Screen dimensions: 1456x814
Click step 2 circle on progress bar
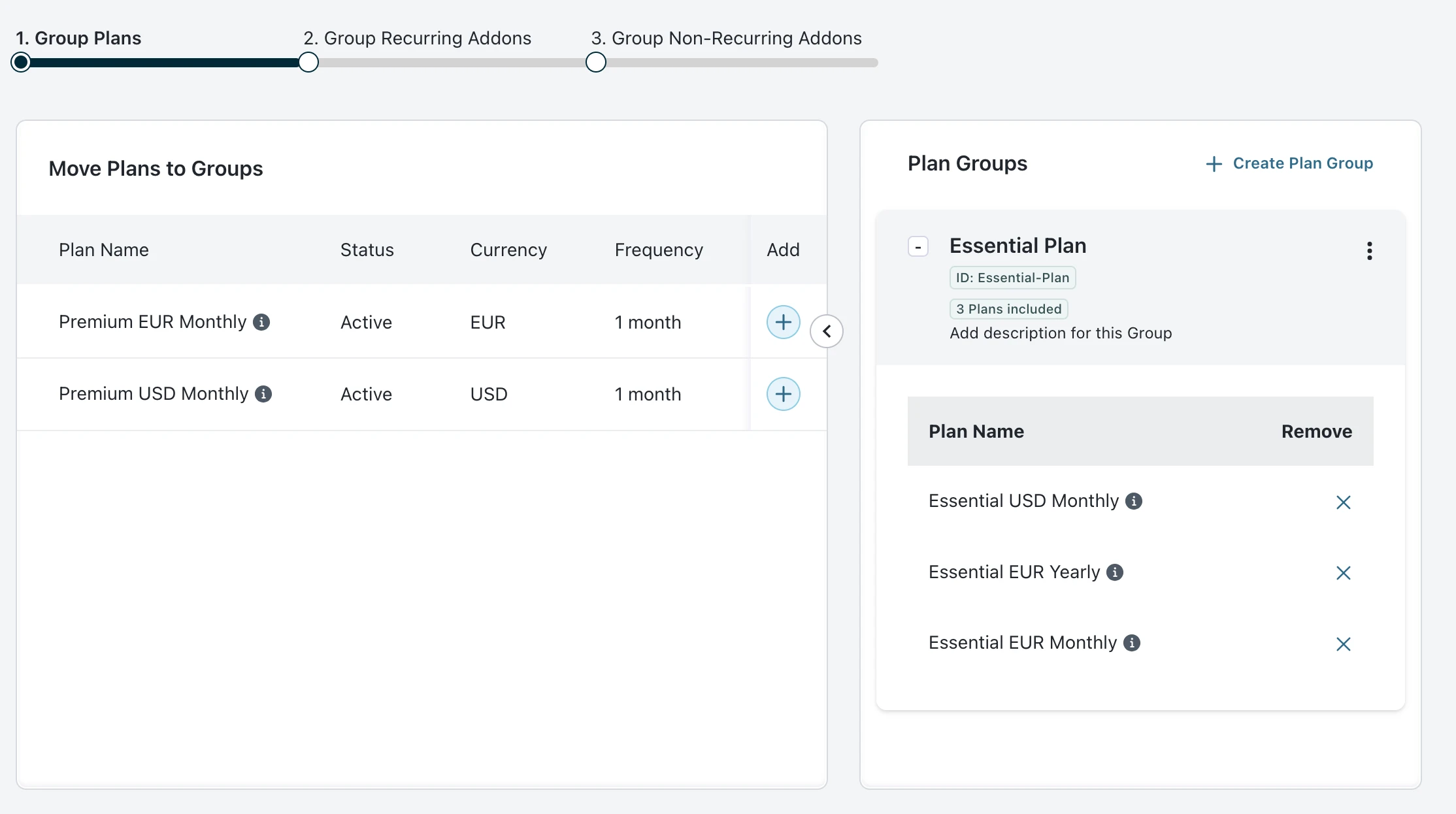(308, 63)
